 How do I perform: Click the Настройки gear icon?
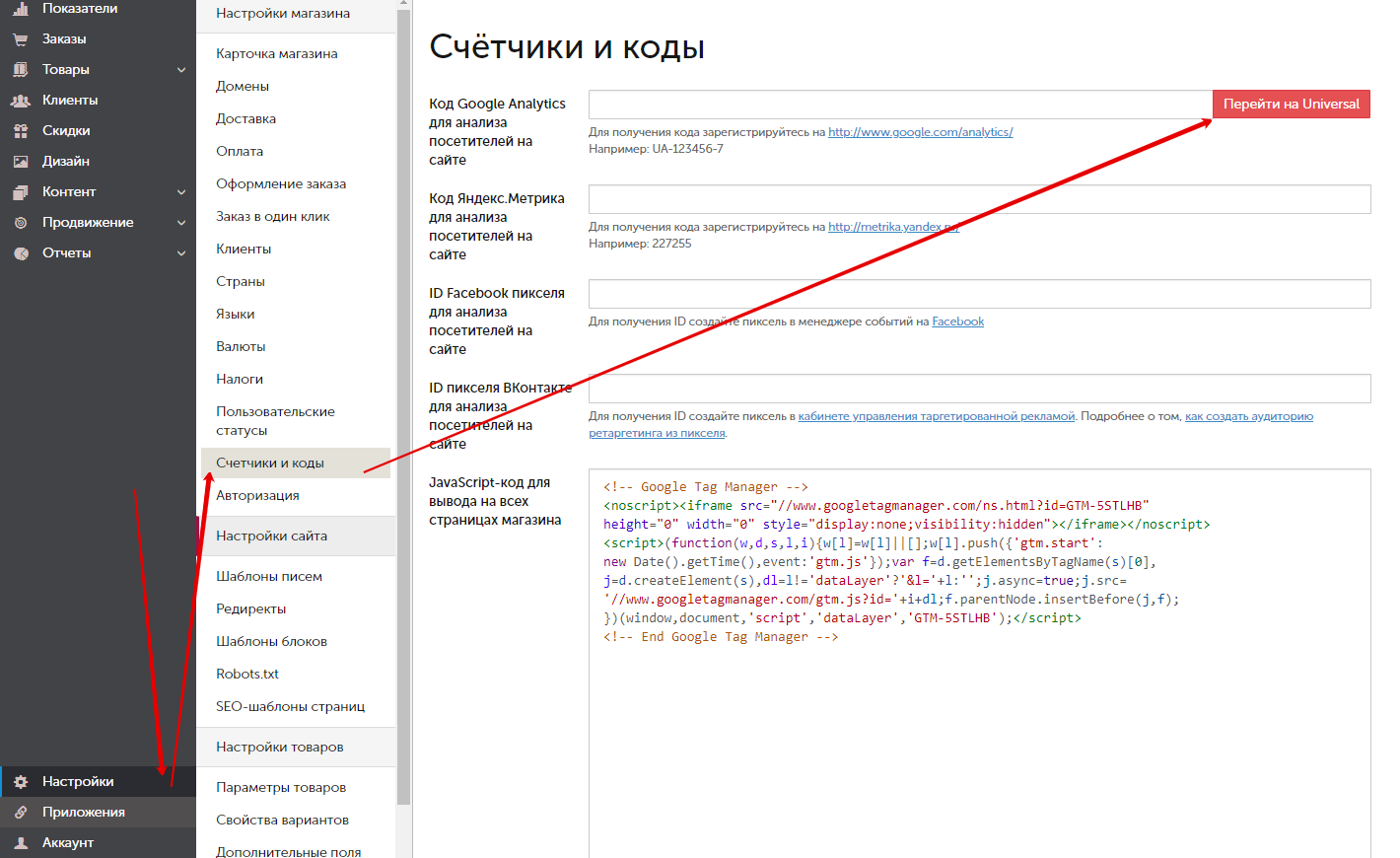click(x=21, y=782)
